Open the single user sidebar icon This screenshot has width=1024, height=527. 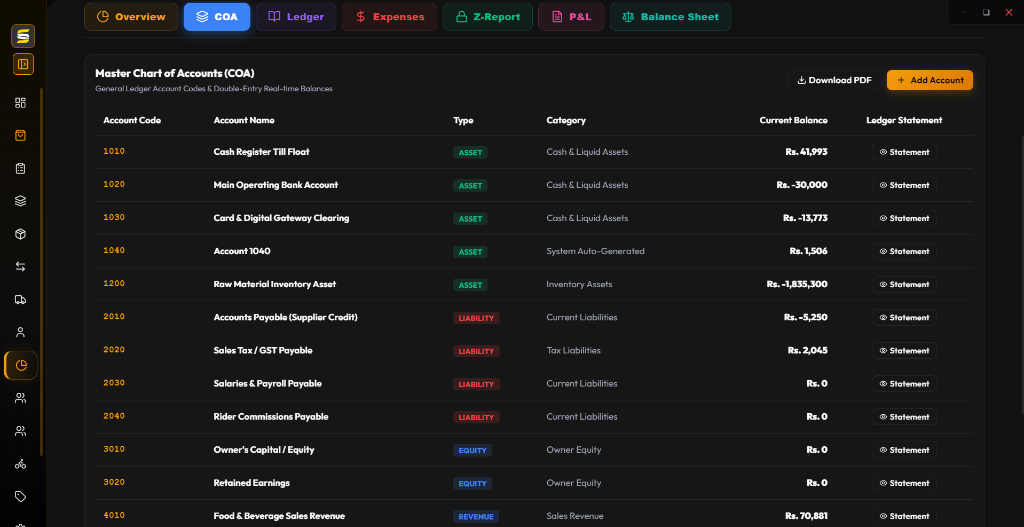(20, 332)
